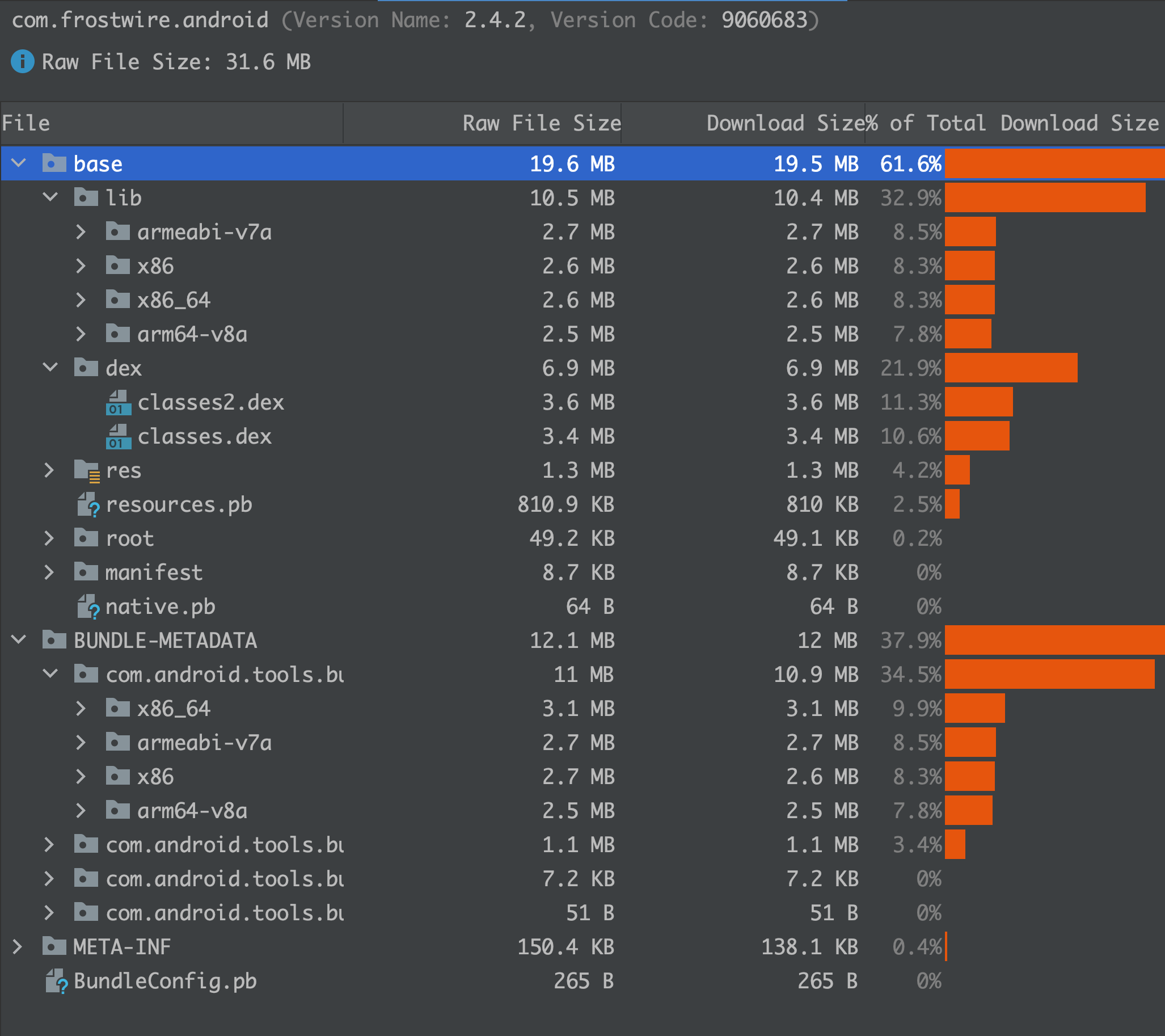Select the x86 folder label under lib
The height and width of the screenshot is (1036, 1165).
tap(155, 266)
